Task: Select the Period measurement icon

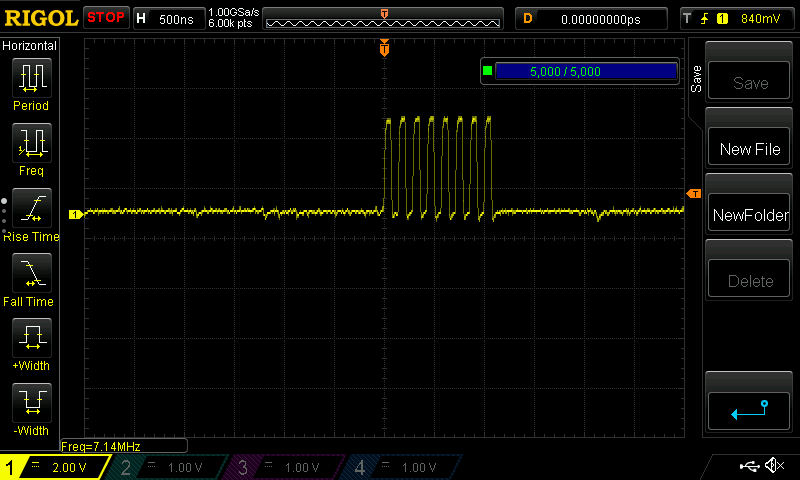Action: [31, 76]
